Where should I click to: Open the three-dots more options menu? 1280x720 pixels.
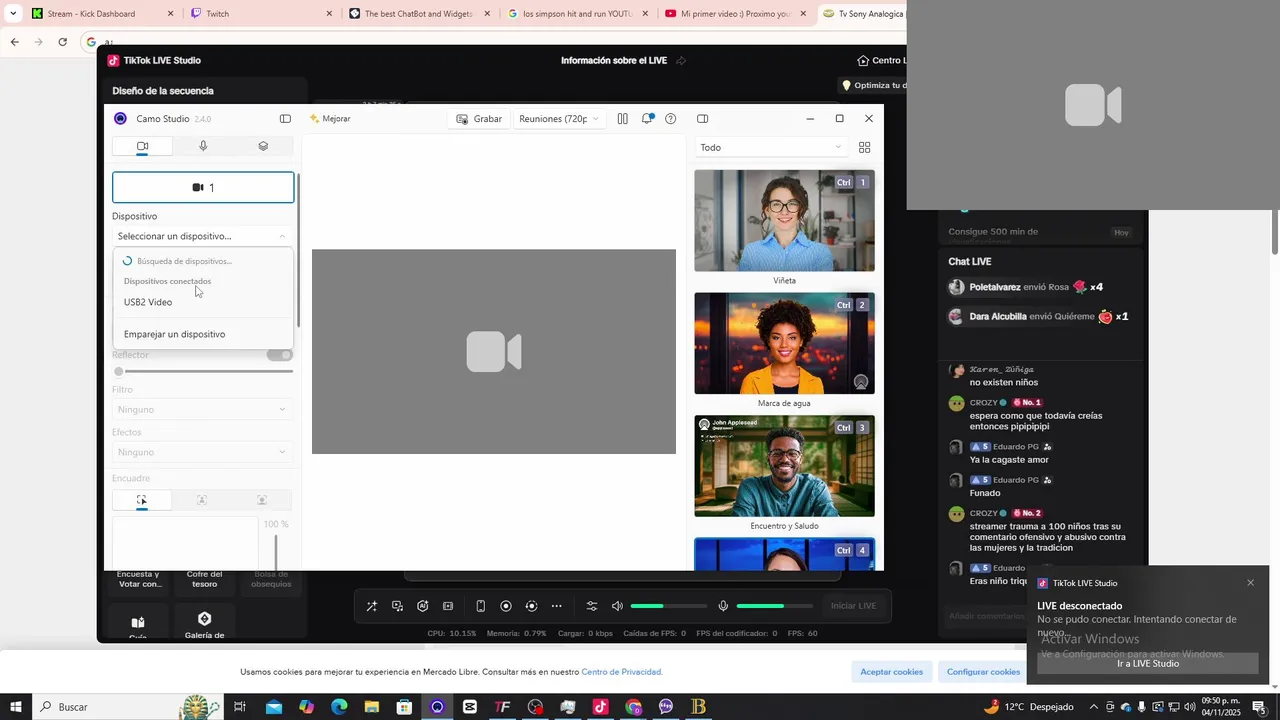[x=557, y=606]
